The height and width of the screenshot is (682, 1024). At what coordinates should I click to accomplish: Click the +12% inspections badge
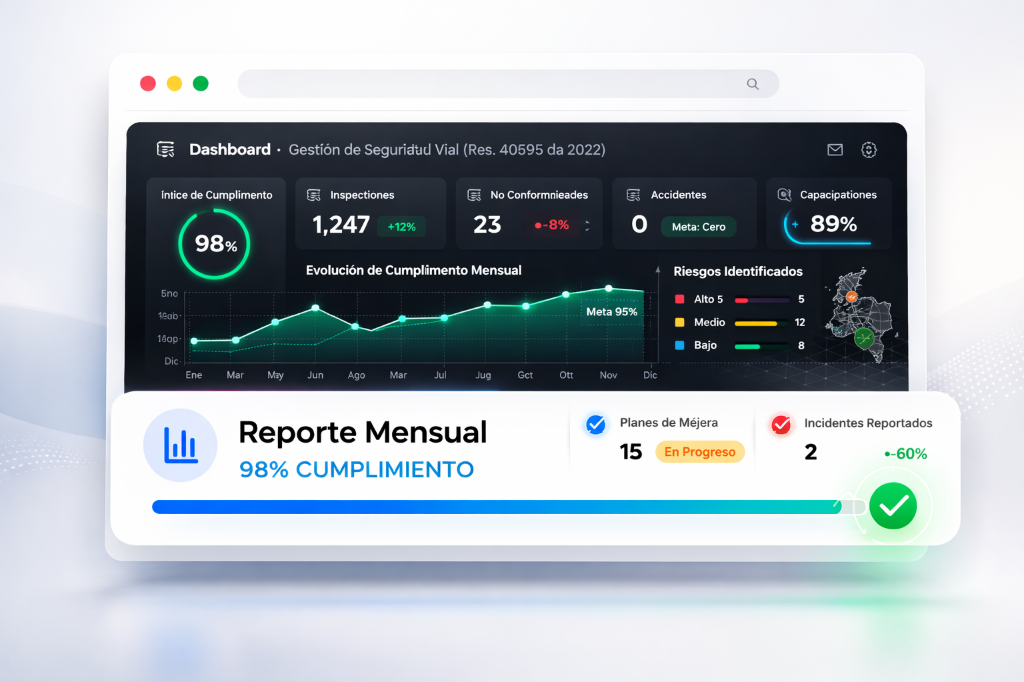coord(401,226)
